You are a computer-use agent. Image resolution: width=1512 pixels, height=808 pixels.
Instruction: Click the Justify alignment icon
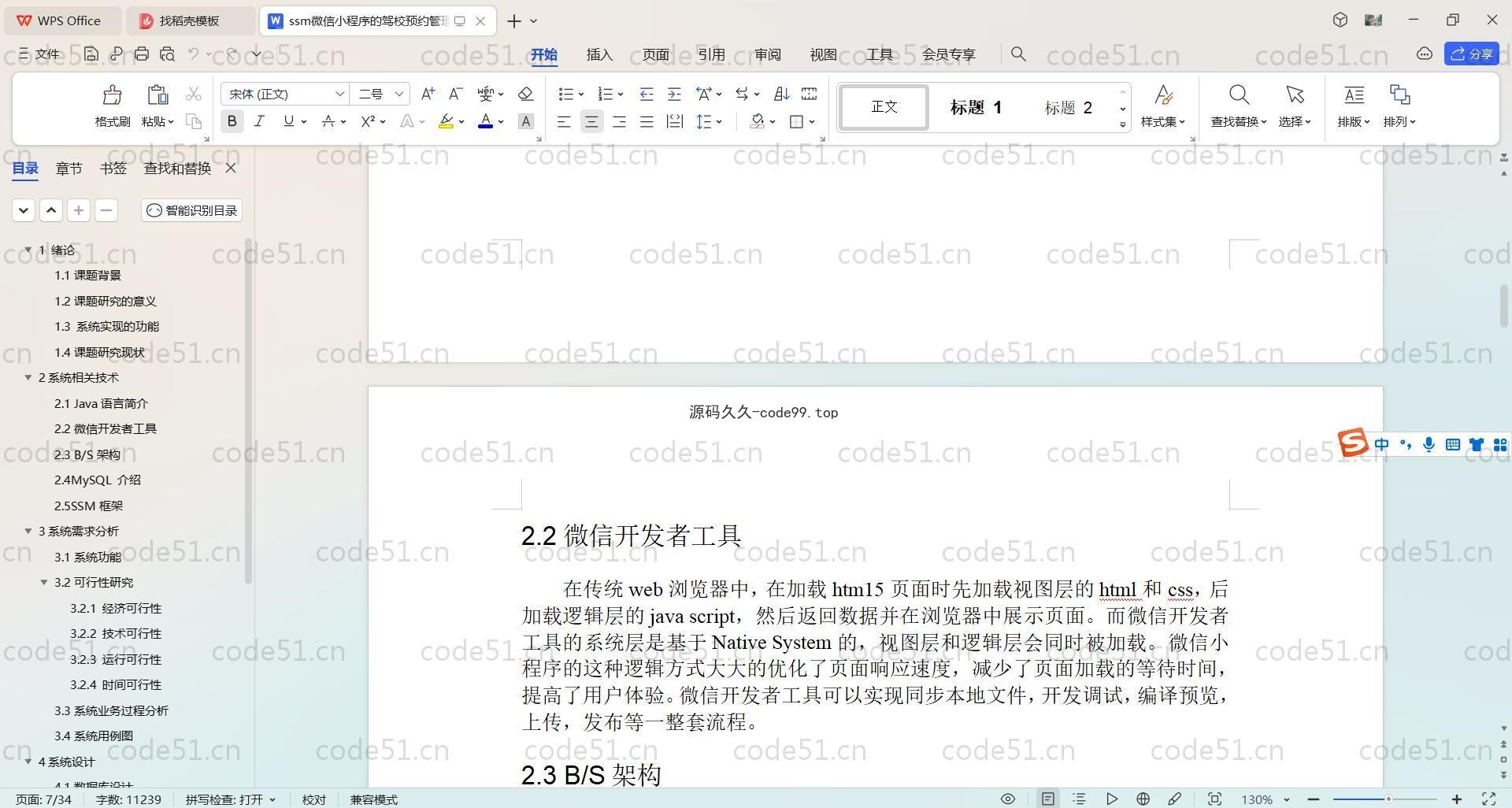click(647, 121)
